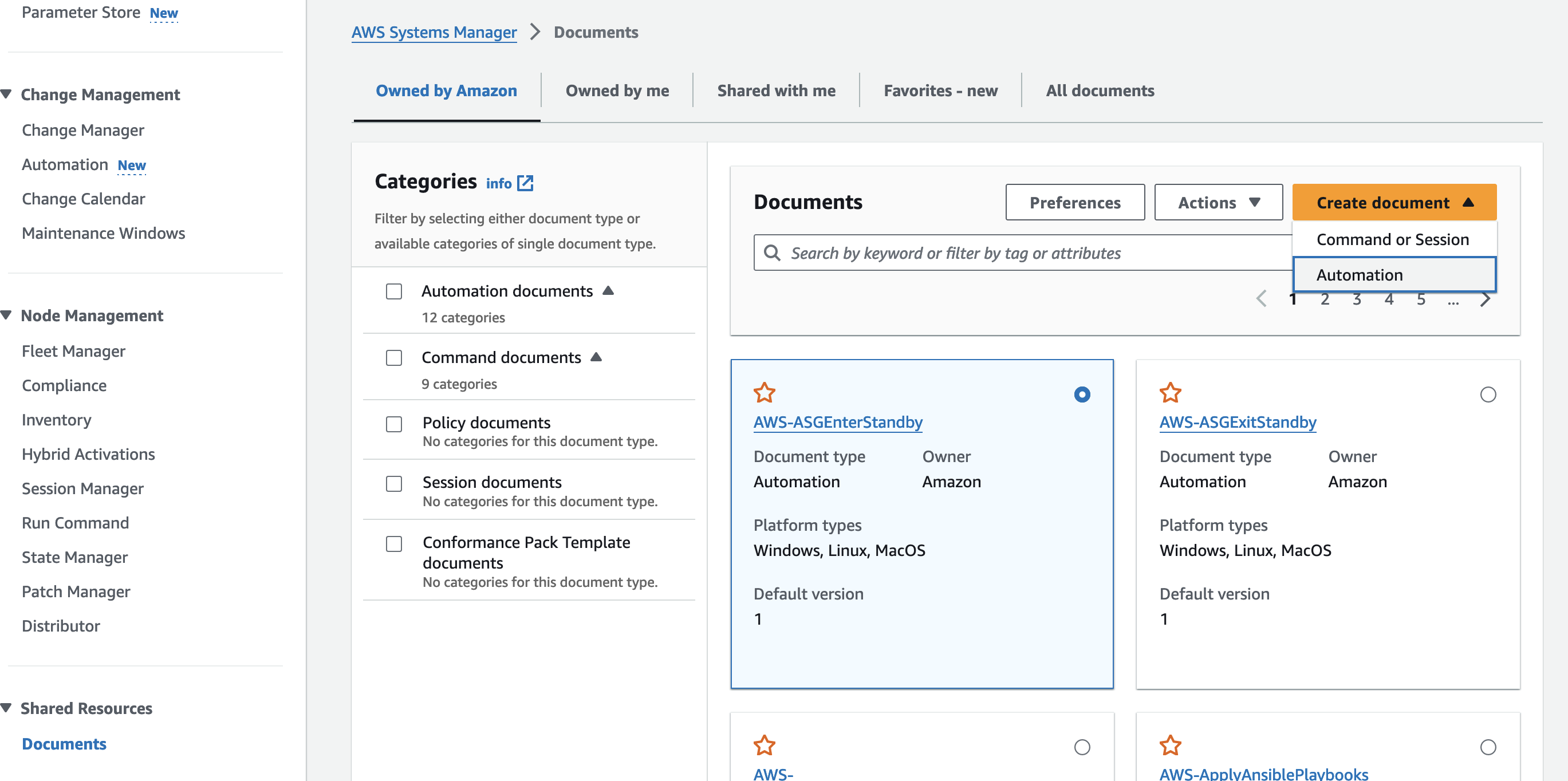The image size is (1568, 781).
Task: Open Change Manager in the sidebar
Action: (x=83, y=131)
